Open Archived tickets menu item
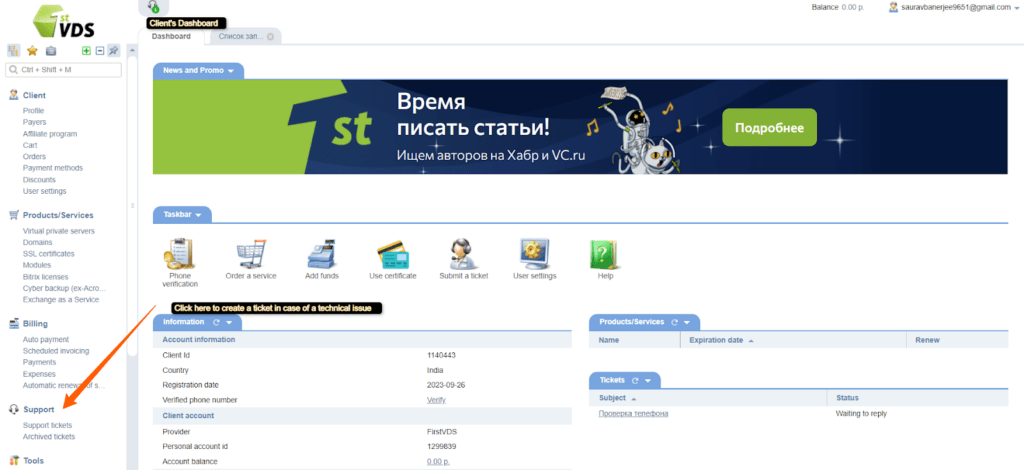 point(49,437)
